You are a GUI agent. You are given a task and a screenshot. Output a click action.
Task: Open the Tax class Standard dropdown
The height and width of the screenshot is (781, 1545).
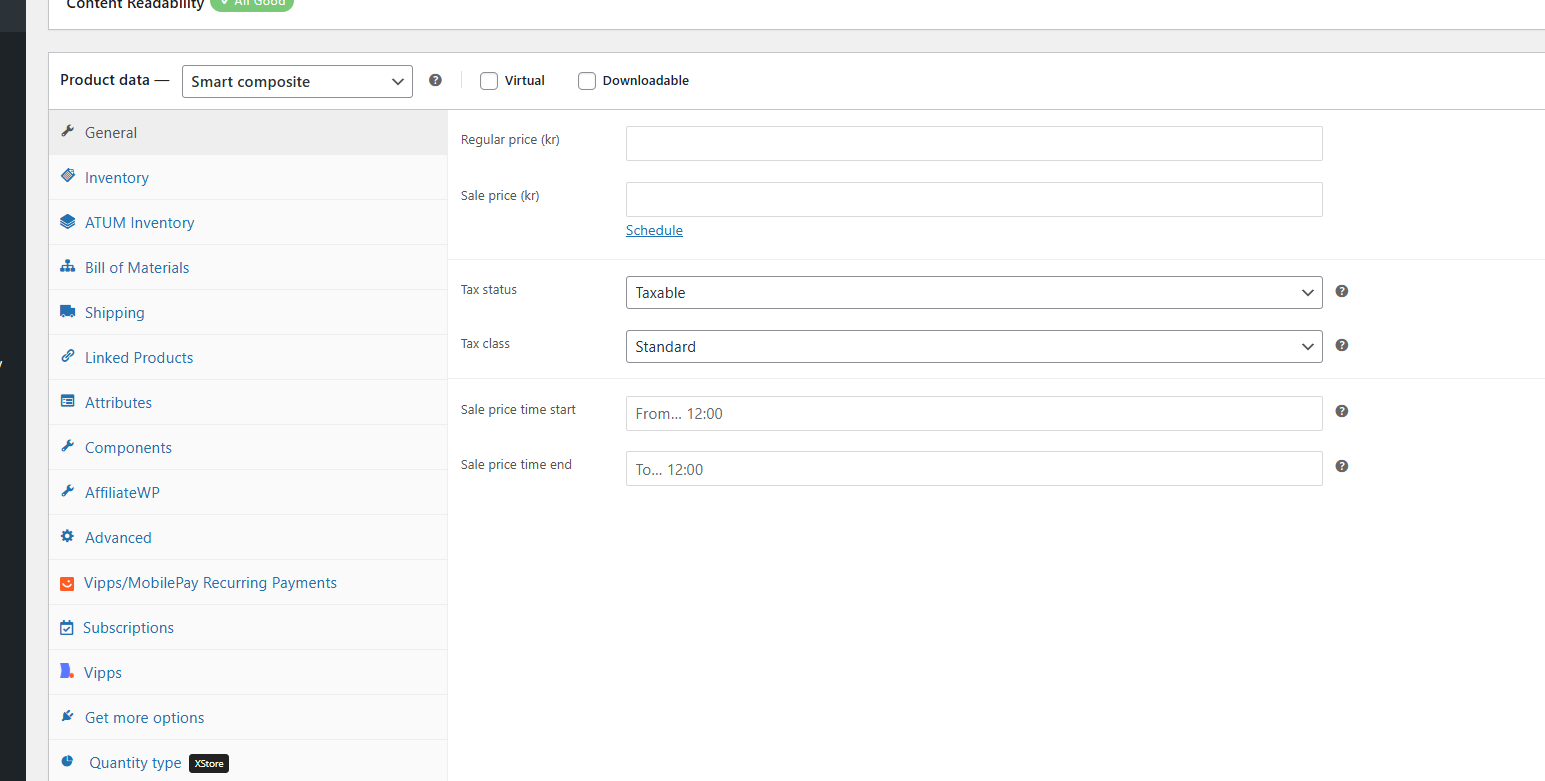(973, 347)
